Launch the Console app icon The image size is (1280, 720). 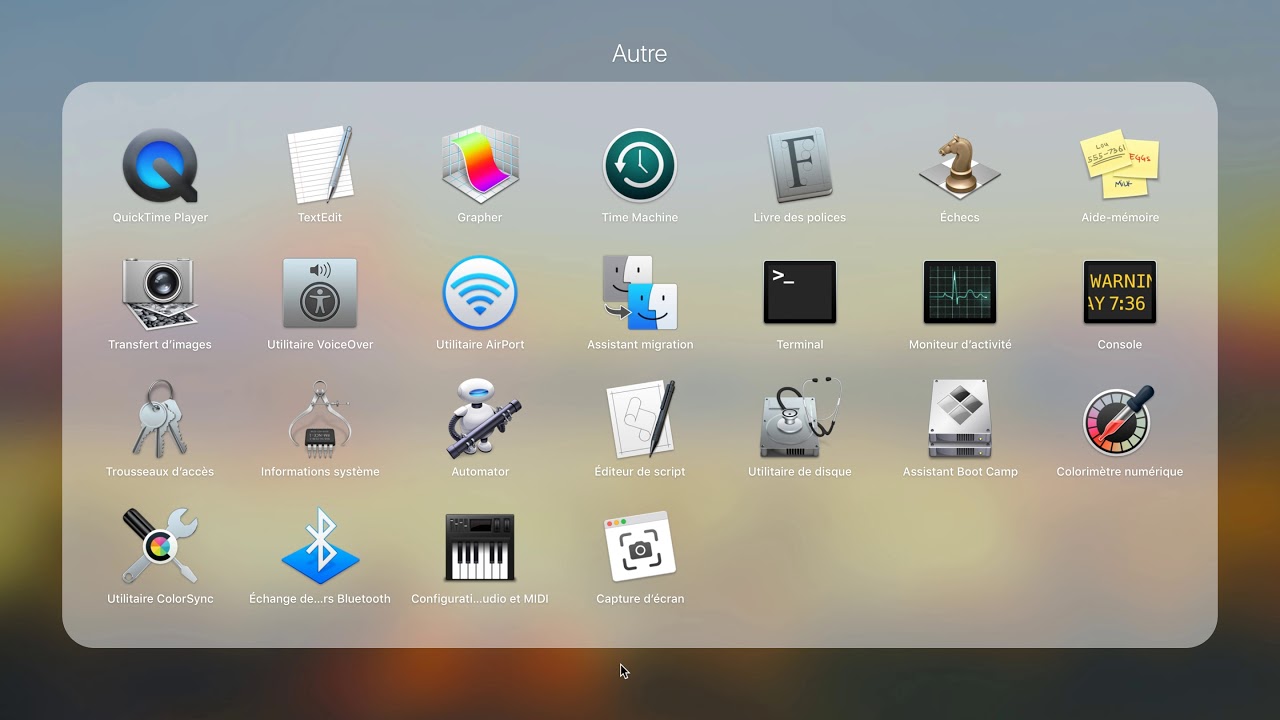click(1120, 292)
